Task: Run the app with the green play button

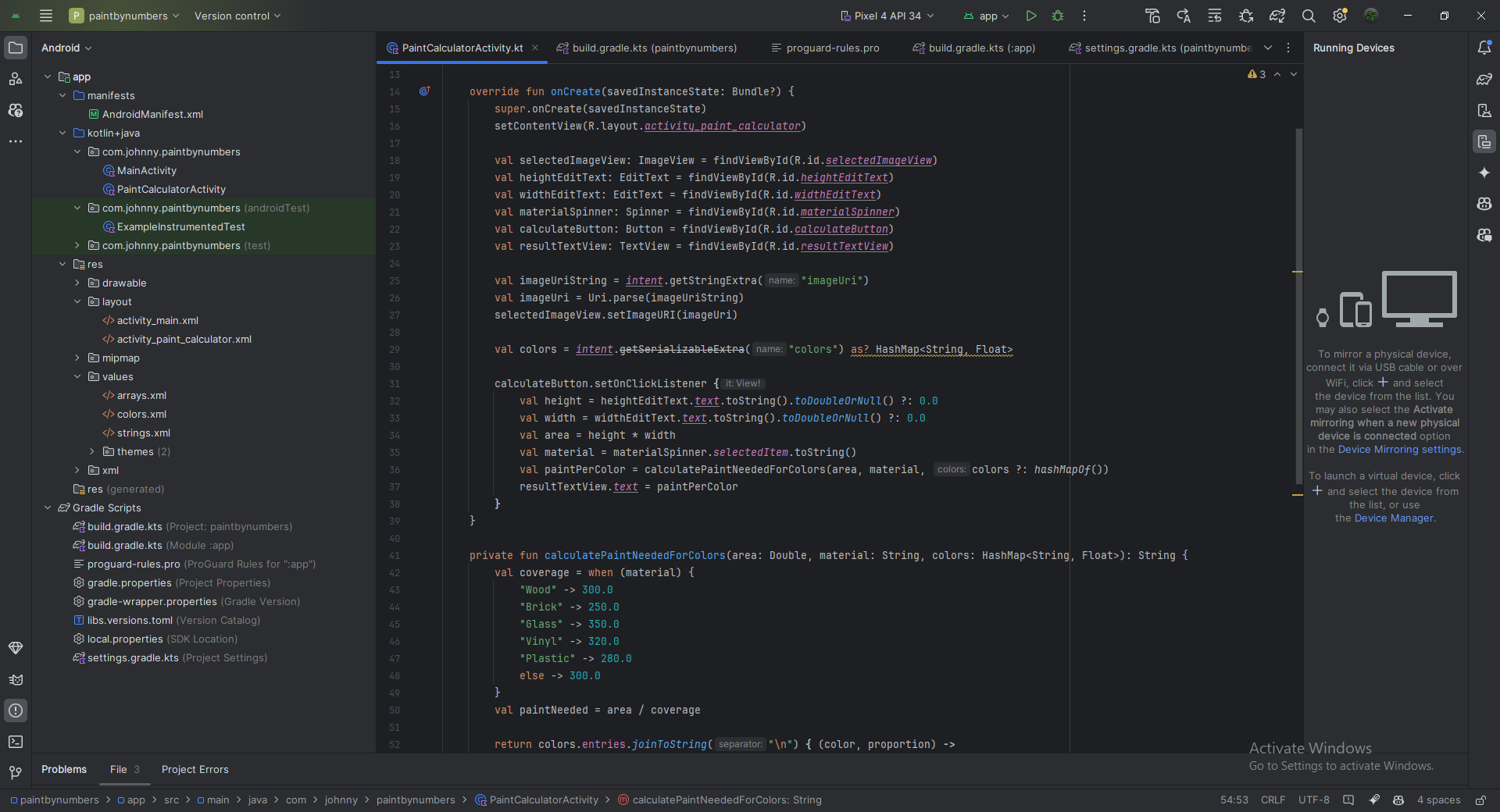Action: (x=1031, y=16)
